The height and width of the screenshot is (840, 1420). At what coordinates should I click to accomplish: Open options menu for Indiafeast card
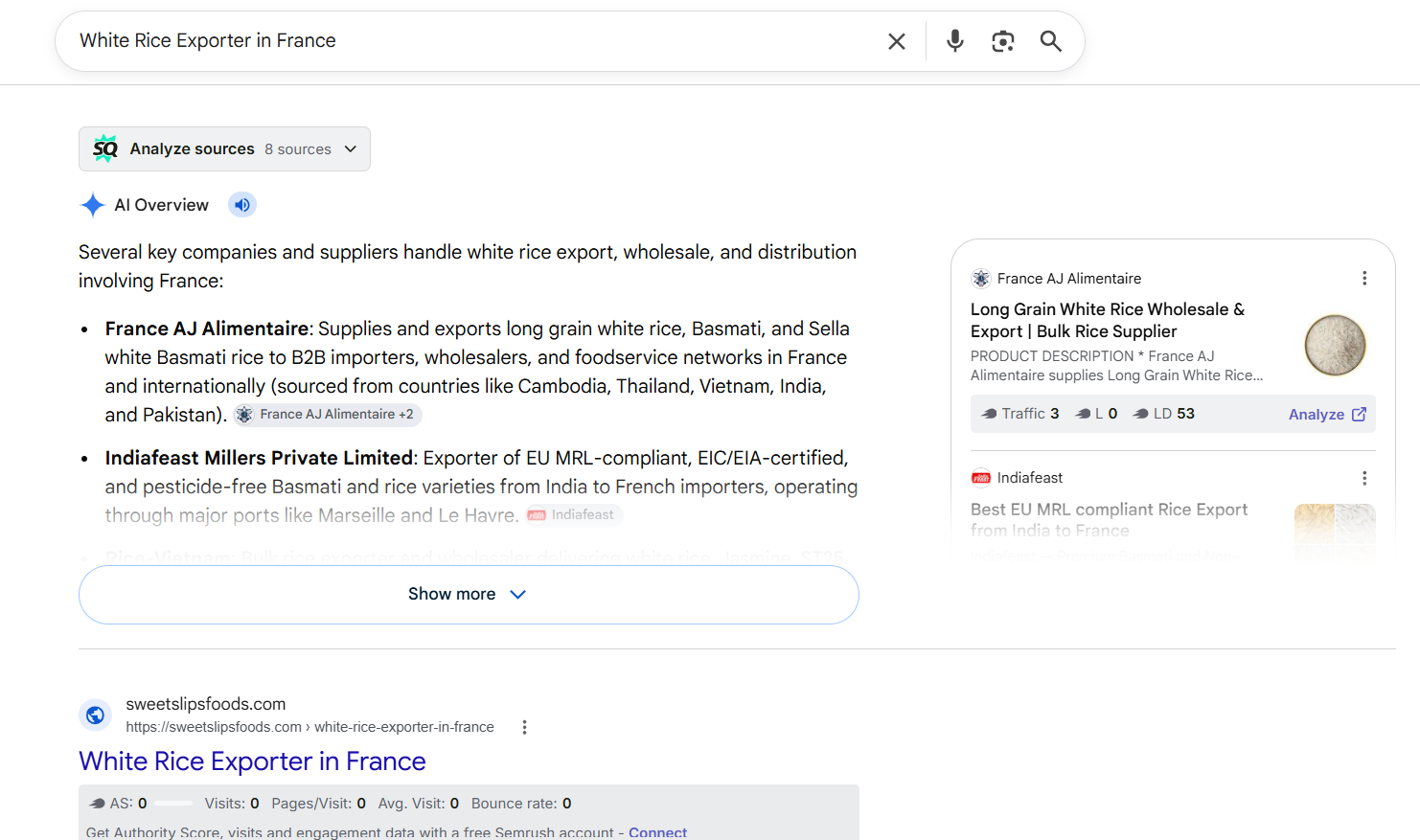pyautogui.click(x=1363, y=478)
